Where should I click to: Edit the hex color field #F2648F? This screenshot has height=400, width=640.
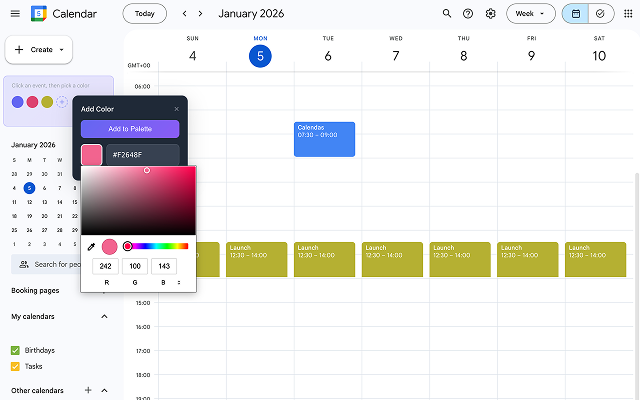(142, 155)
